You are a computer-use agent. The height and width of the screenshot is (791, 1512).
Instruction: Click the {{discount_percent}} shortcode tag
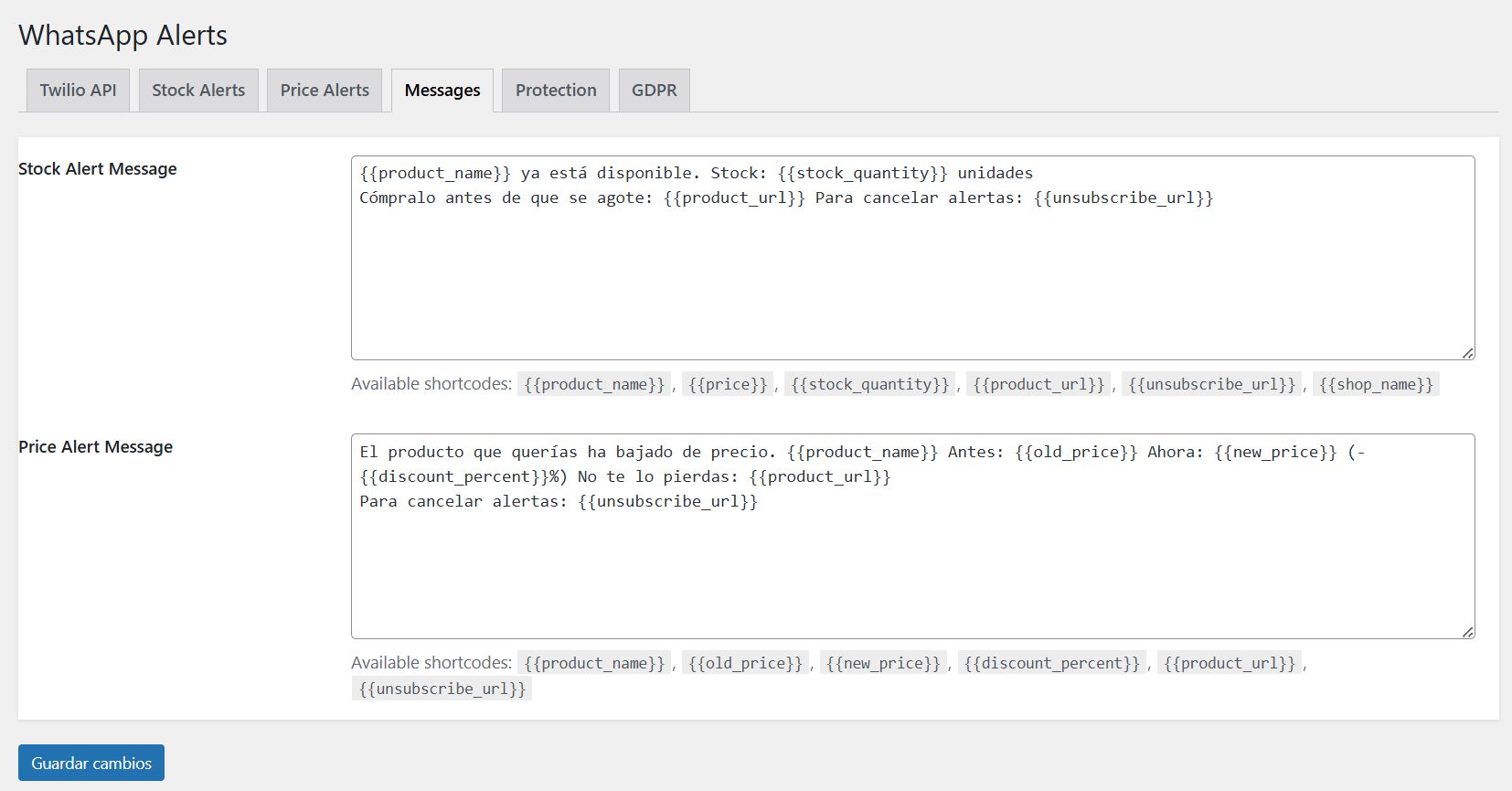point(1052,663)
